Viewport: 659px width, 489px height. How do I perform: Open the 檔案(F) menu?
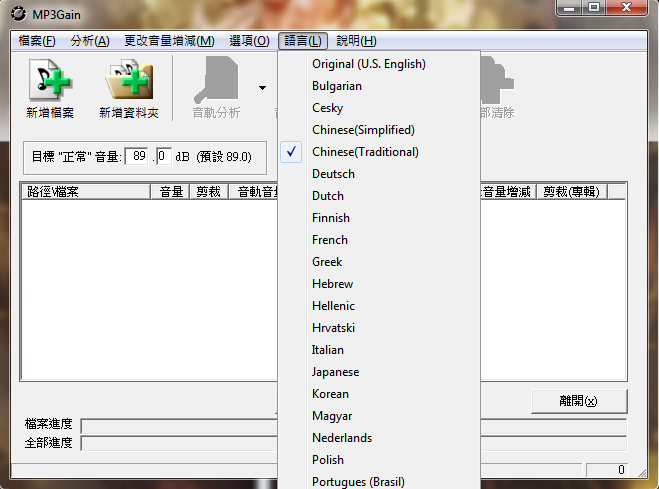coord(37,41)
